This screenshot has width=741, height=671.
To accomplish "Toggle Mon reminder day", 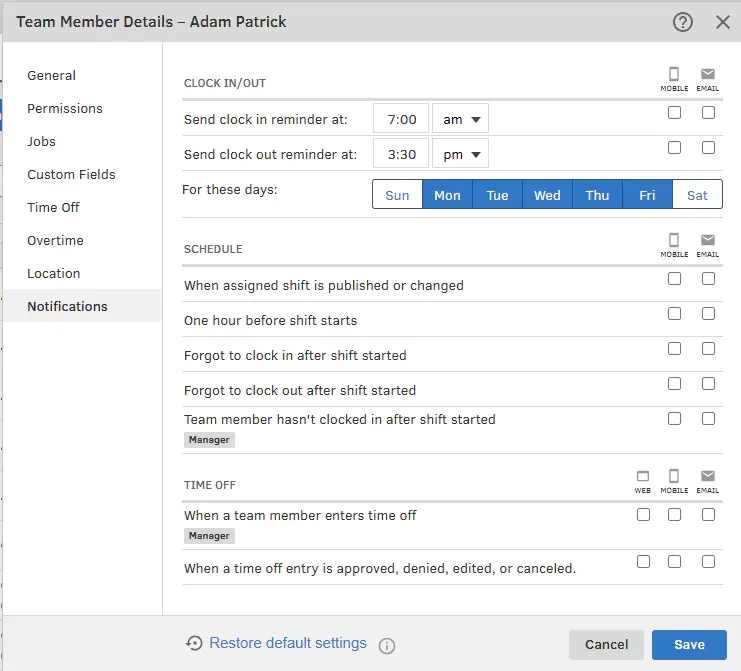I will pos(447,194).
